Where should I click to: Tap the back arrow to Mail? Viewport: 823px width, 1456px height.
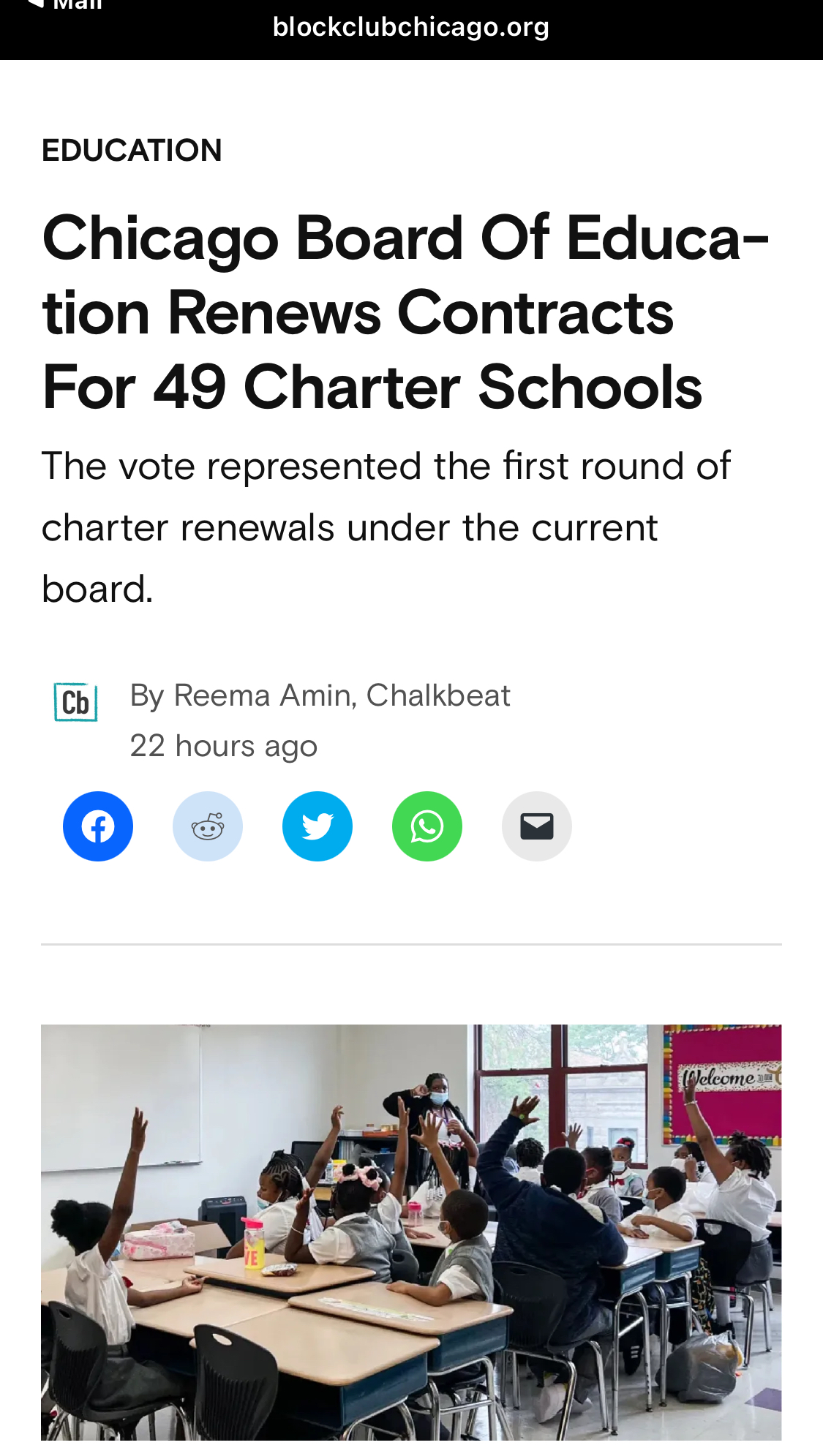tap(35, 4)
